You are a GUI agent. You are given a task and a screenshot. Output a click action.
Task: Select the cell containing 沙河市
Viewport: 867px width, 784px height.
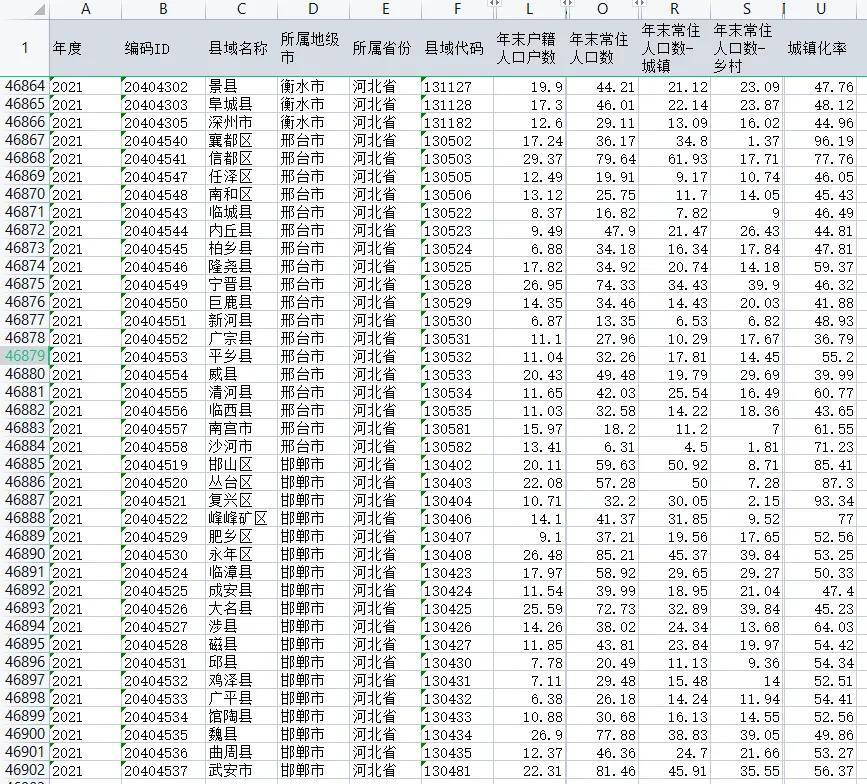coord(241,446)
